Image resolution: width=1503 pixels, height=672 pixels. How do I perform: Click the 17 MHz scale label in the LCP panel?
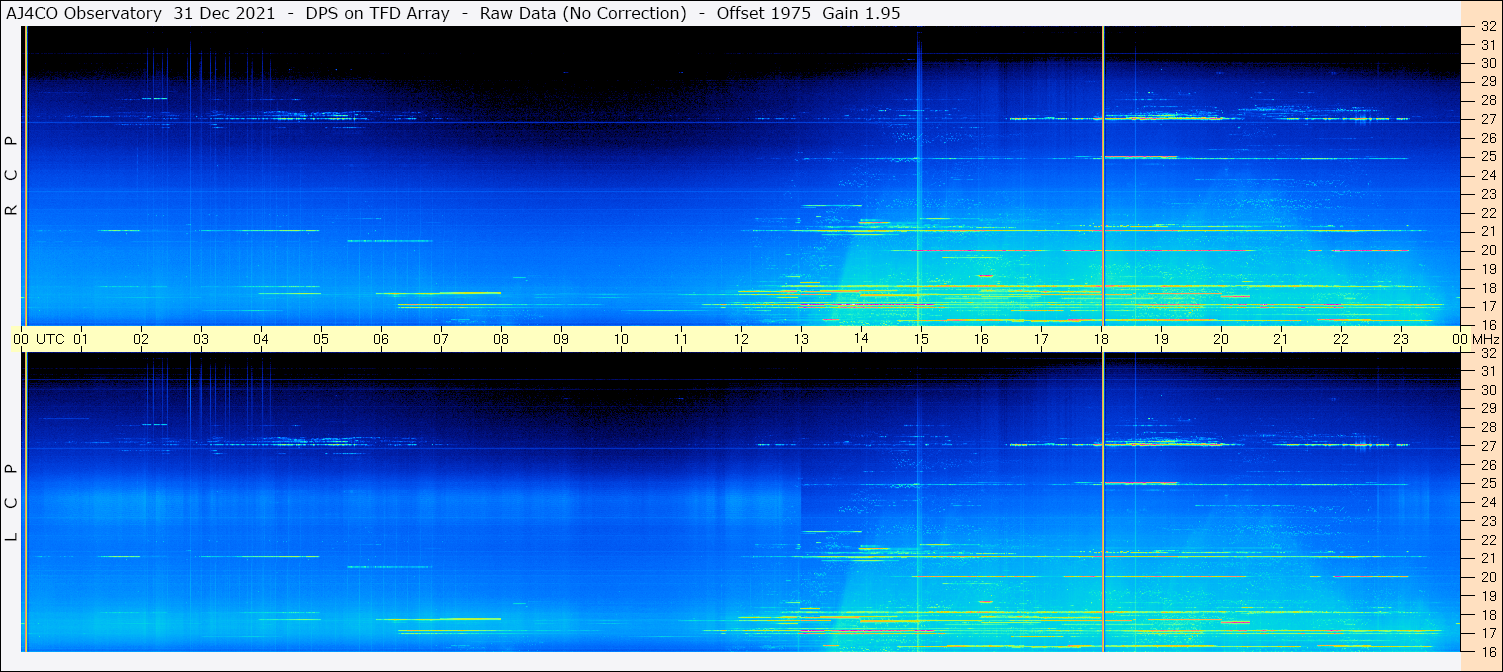click(1487, 633)
